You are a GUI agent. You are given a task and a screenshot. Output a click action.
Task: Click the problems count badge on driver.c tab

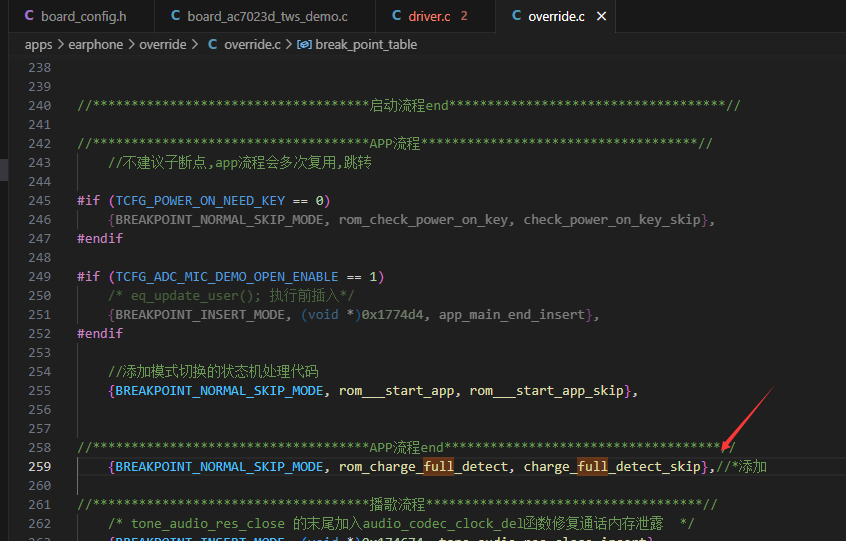pyautogui.click(x=464, y=16)
